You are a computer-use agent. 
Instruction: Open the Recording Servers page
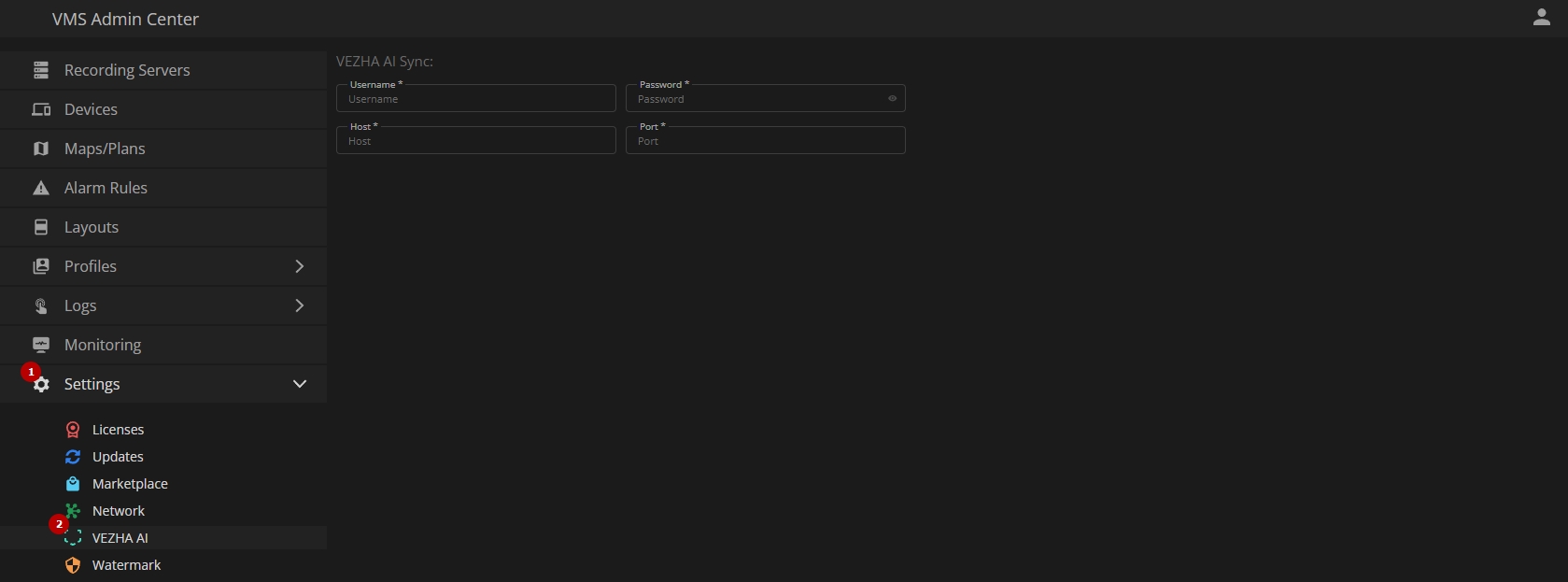pos(163,70)
